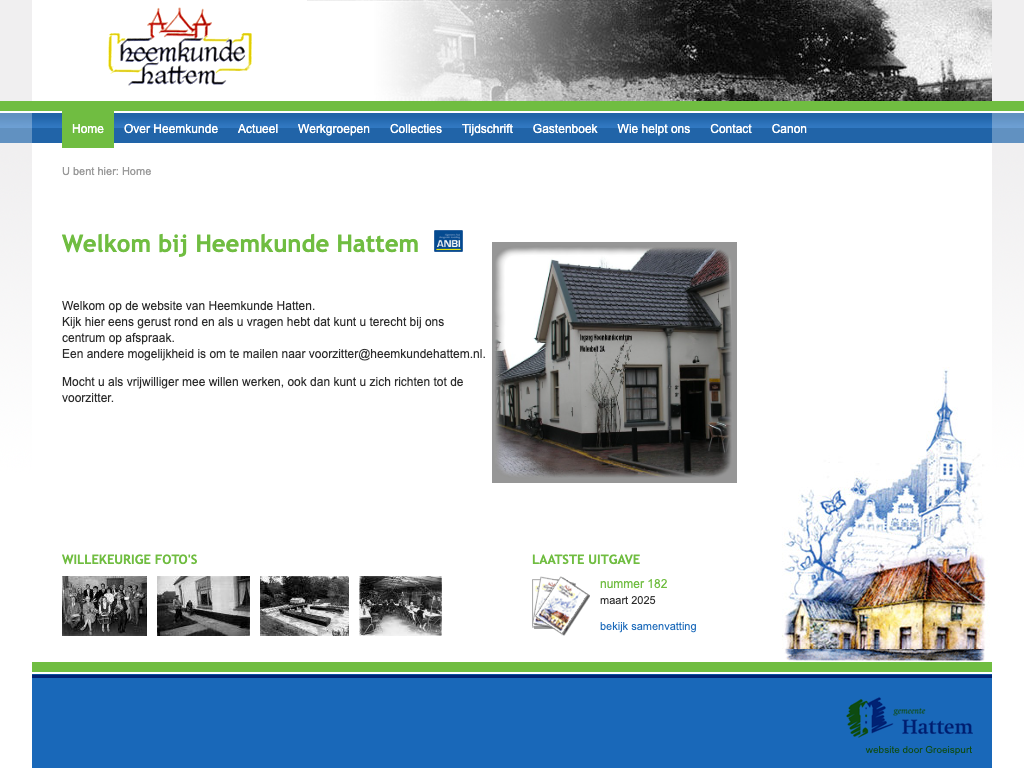The width and height of the screenshot is (1024, 768).
Task: Click the watercolor Hattem church illustration
Action: point(885,516)
